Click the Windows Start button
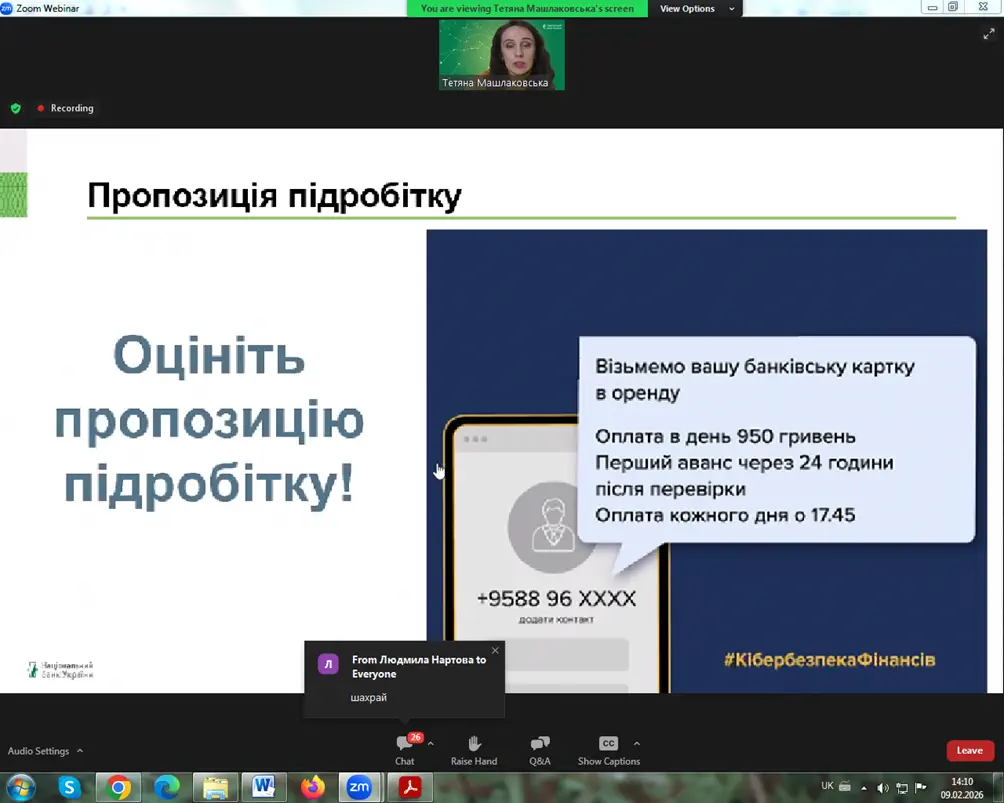 pyautogui.click(x=21, y=787)
